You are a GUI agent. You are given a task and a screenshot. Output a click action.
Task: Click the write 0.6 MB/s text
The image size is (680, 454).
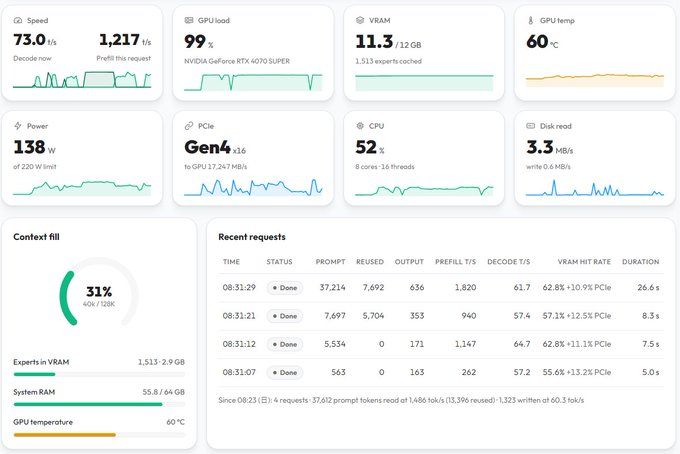(x=548, y=167)
